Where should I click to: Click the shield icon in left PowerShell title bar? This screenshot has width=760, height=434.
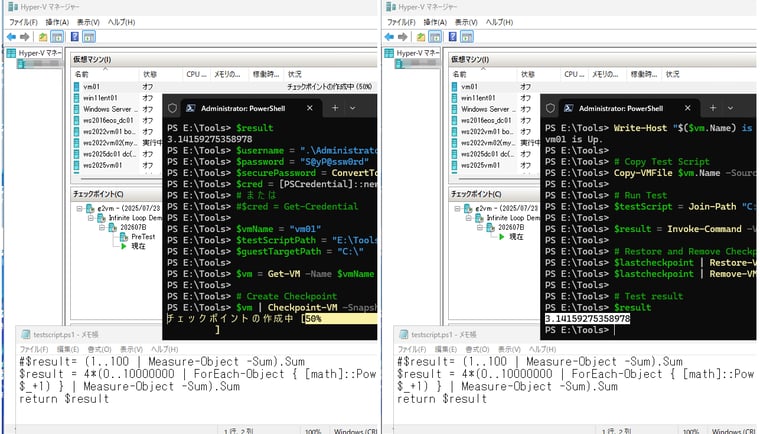[x=172, y=108]
